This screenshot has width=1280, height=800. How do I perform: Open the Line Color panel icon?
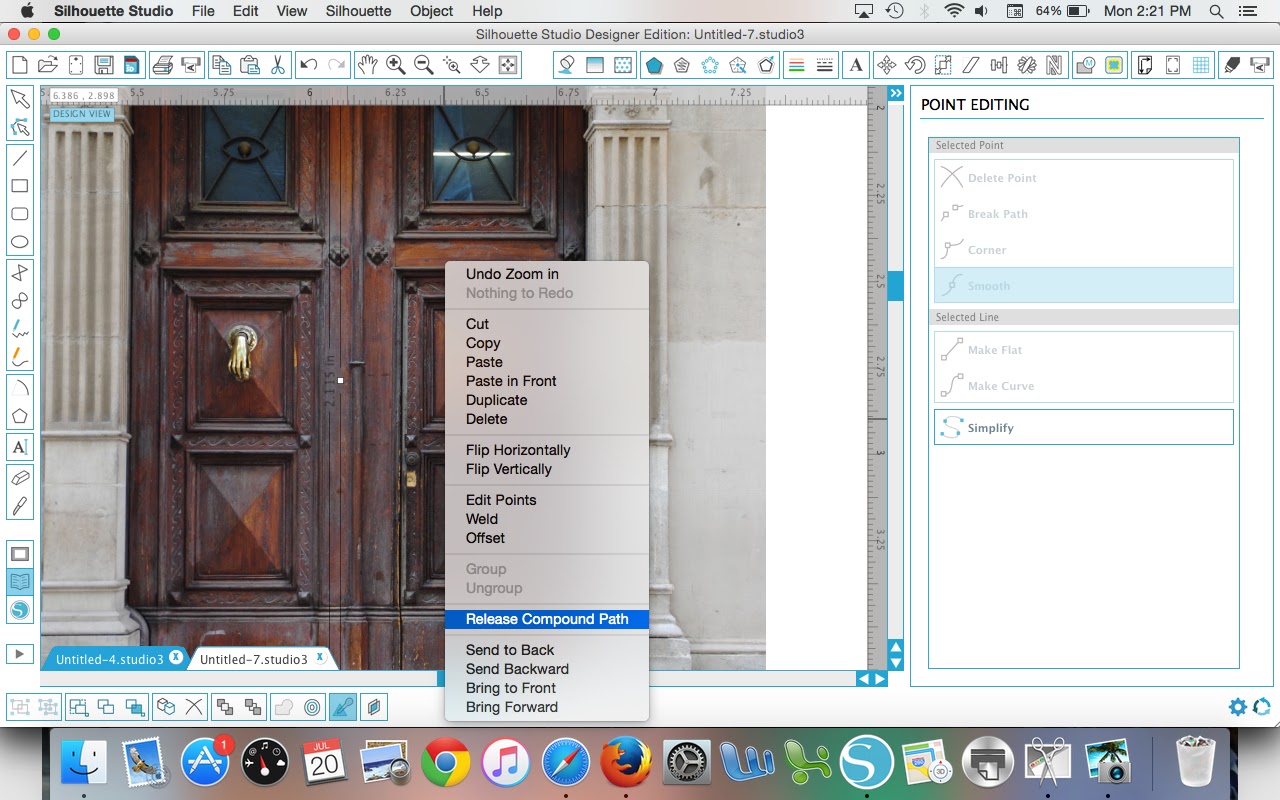797,65
